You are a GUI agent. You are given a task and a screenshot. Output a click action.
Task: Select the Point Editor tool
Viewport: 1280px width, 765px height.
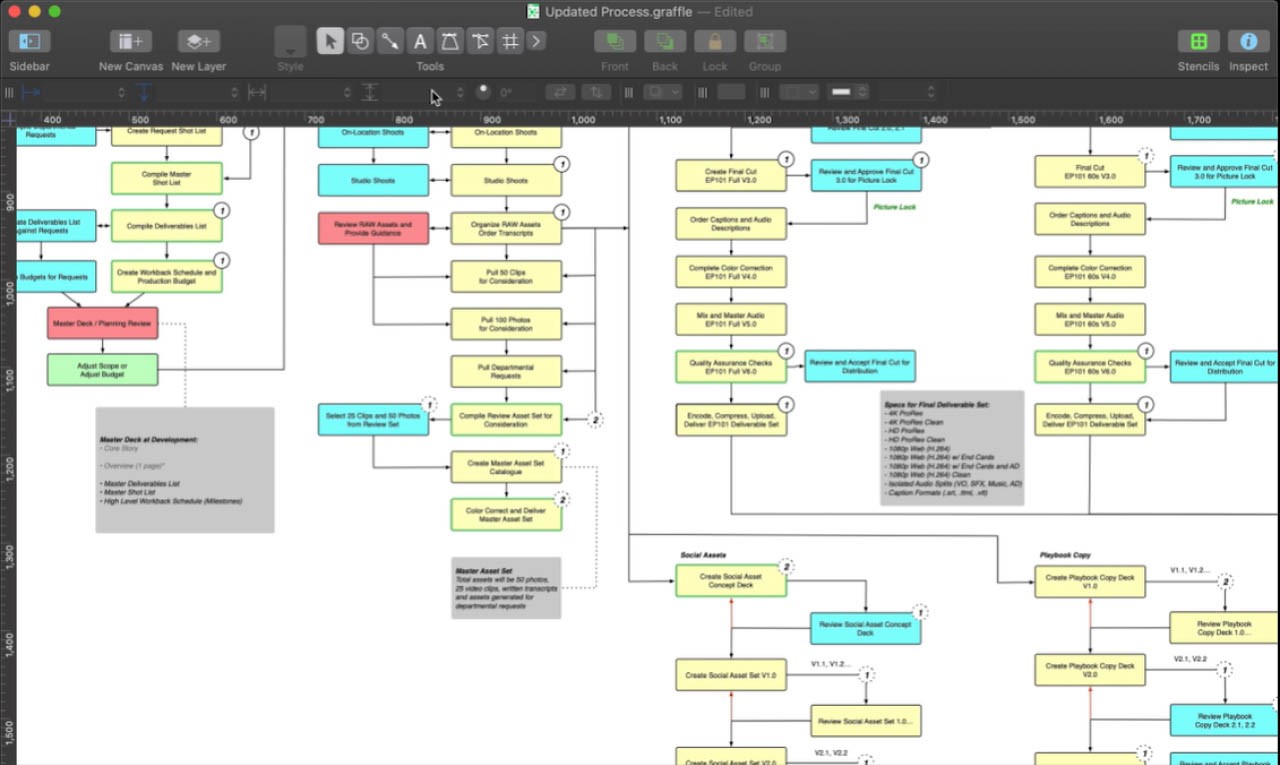479,40
